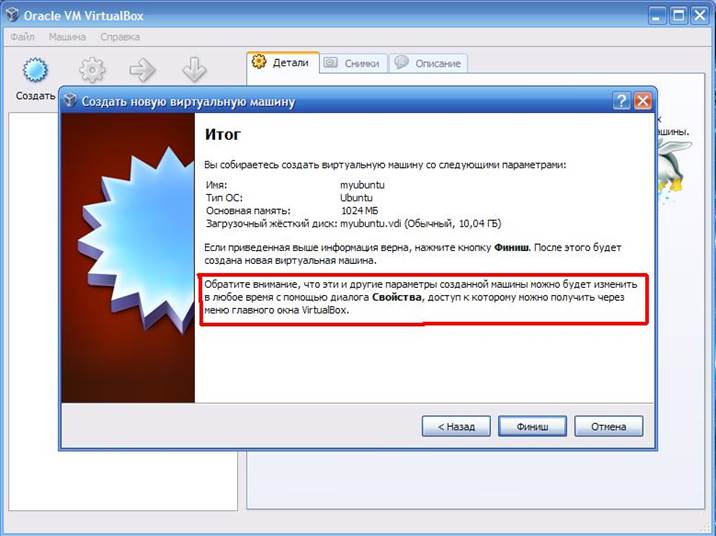The image size is (716, 536).
Task: Open the Машина menu
Action: 67,37
